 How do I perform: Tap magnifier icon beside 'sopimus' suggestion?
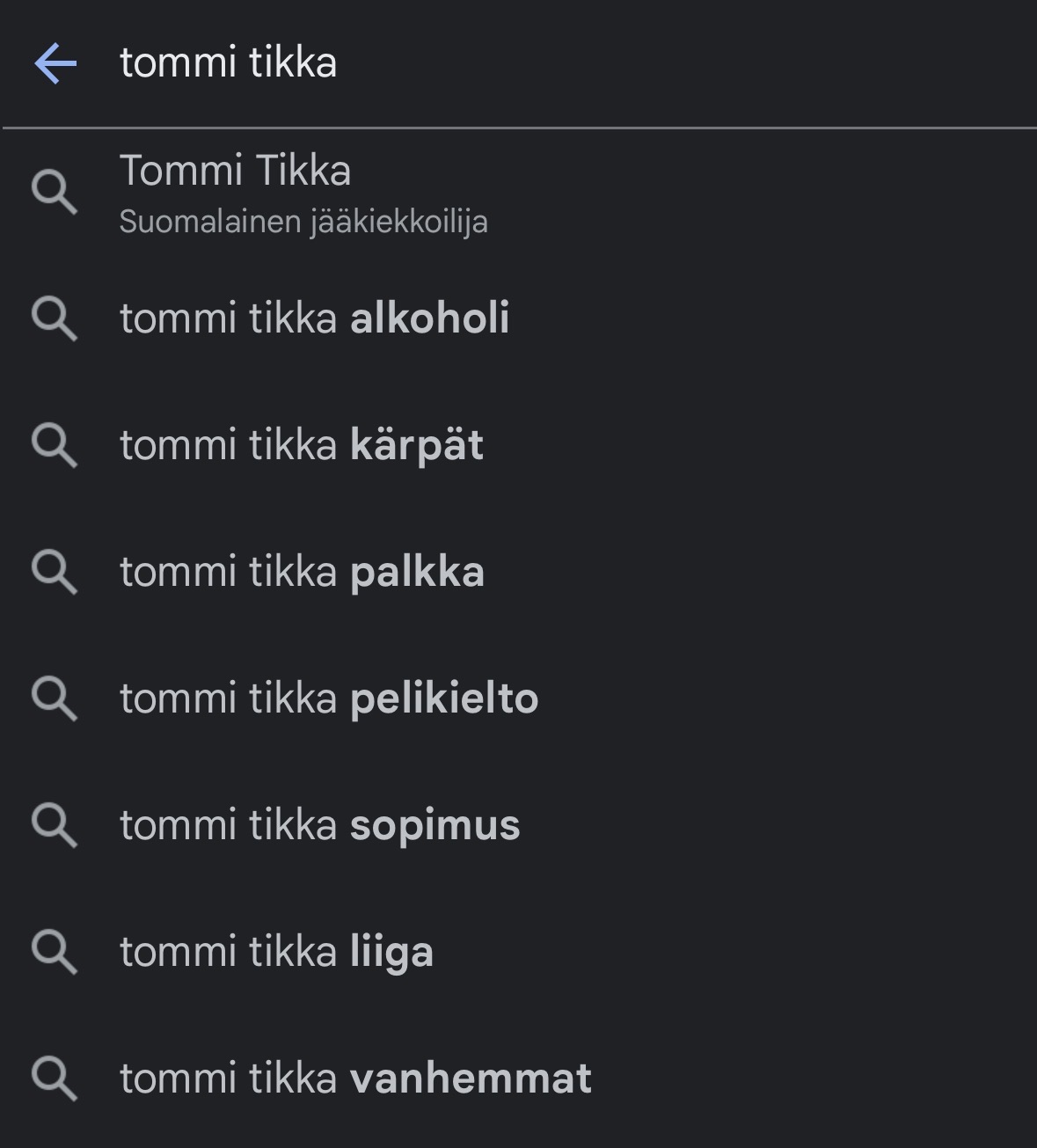55,825
